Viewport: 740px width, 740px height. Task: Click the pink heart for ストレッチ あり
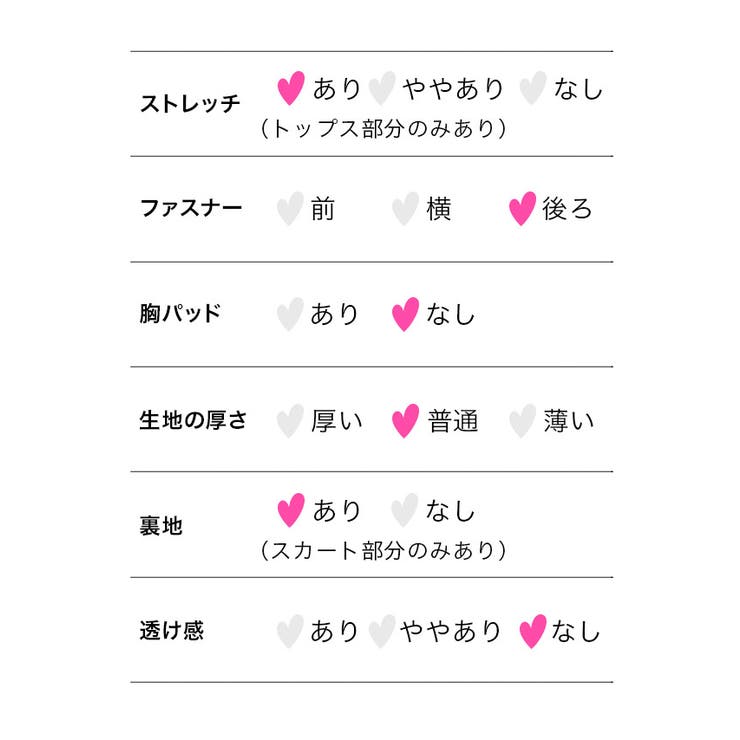pos(291,88)
